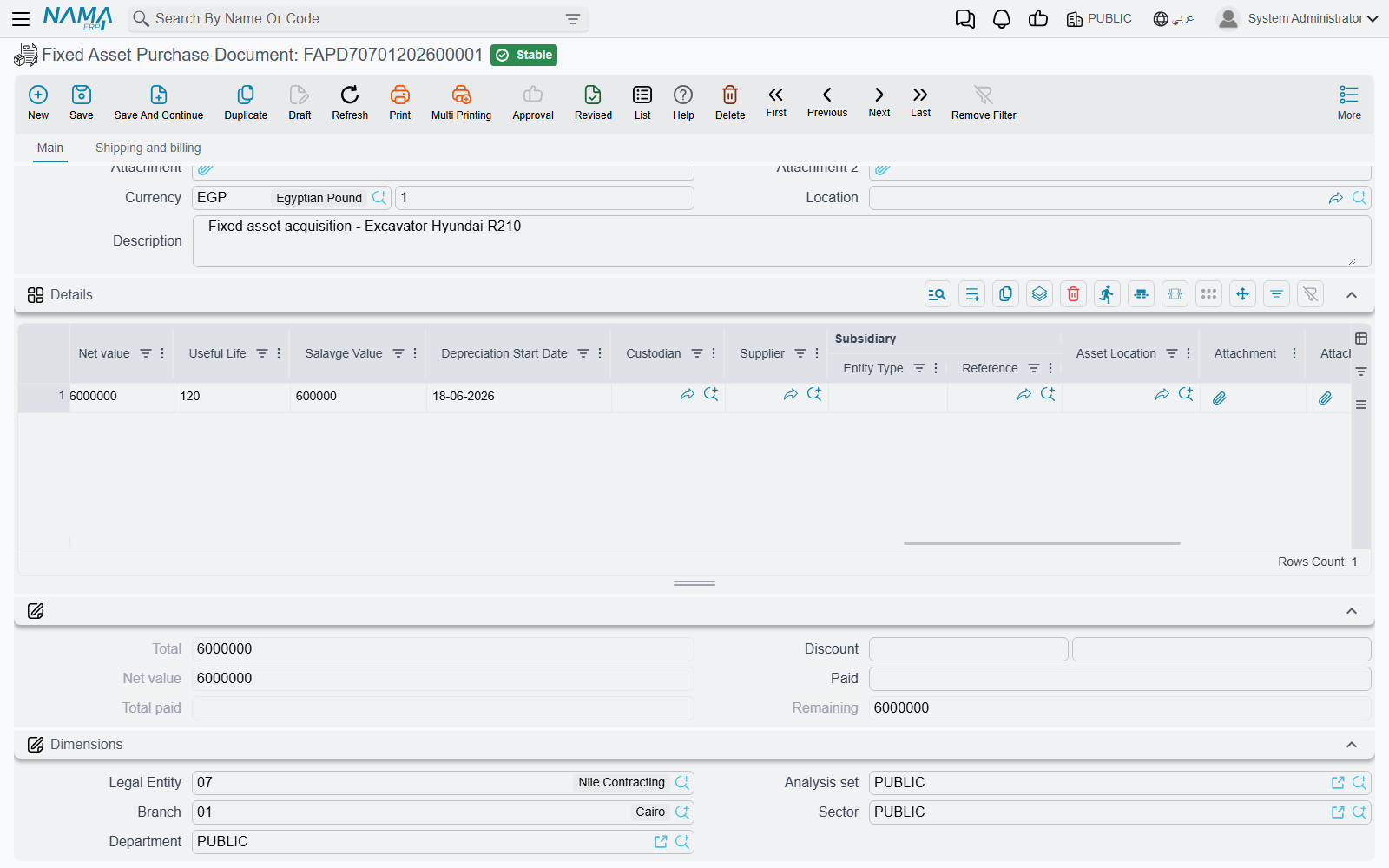Open Analysis set in new window
This screenshot has height=868, width=1389.
[x=1338, y=783]
